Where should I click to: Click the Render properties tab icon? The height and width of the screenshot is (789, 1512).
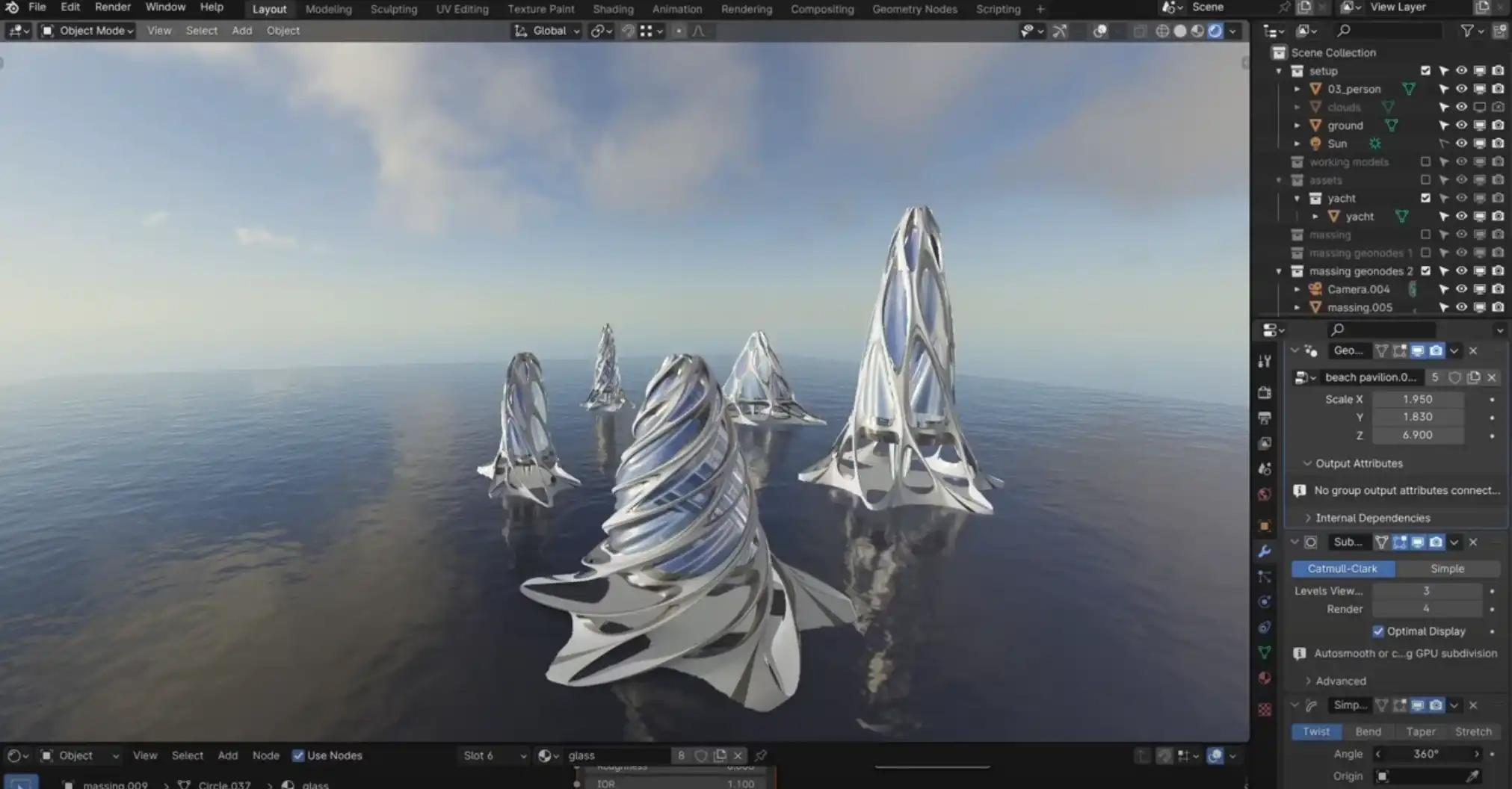click(1265, 392)
